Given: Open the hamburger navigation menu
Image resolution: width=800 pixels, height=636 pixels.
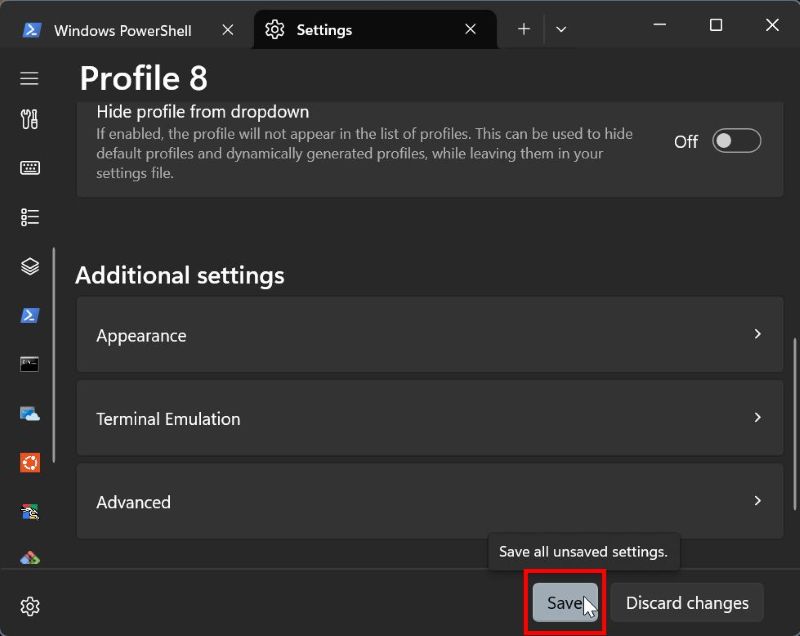Looking at the screenshot, I should (x=29, y=78).
